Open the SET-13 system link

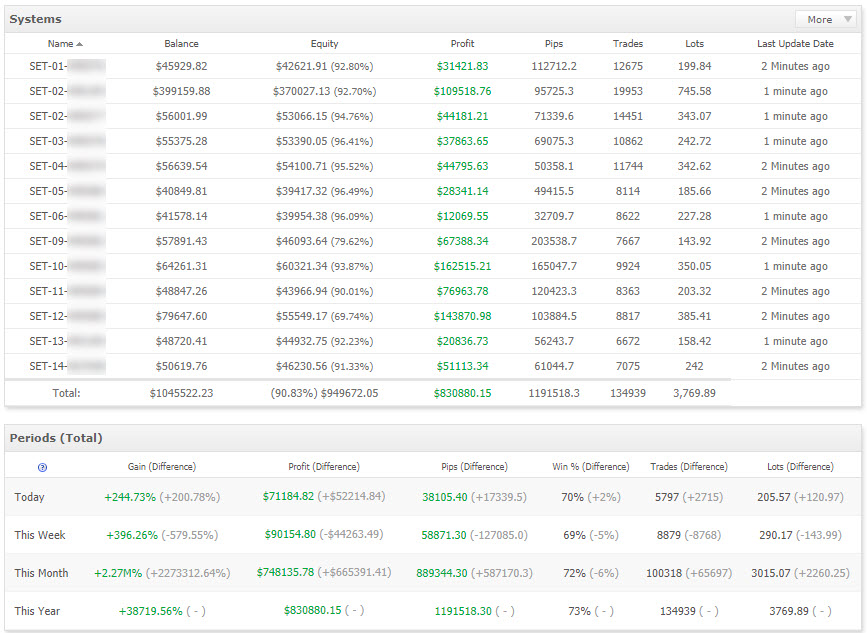[x=67, y=341]
